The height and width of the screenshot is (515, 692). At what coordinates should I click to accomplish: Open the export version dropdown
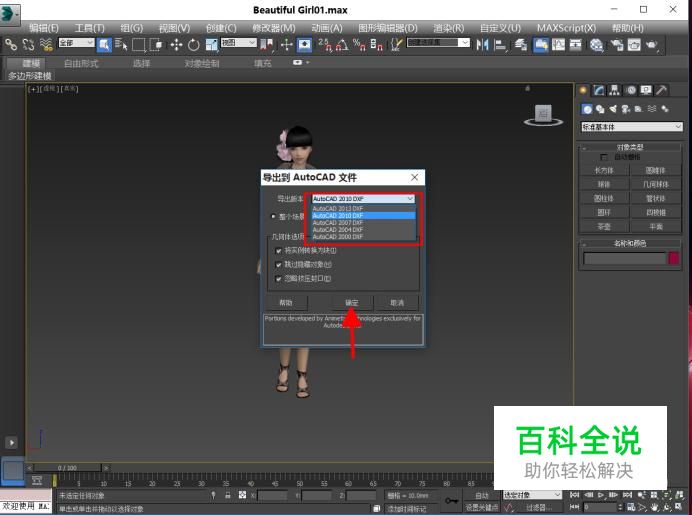363,199
